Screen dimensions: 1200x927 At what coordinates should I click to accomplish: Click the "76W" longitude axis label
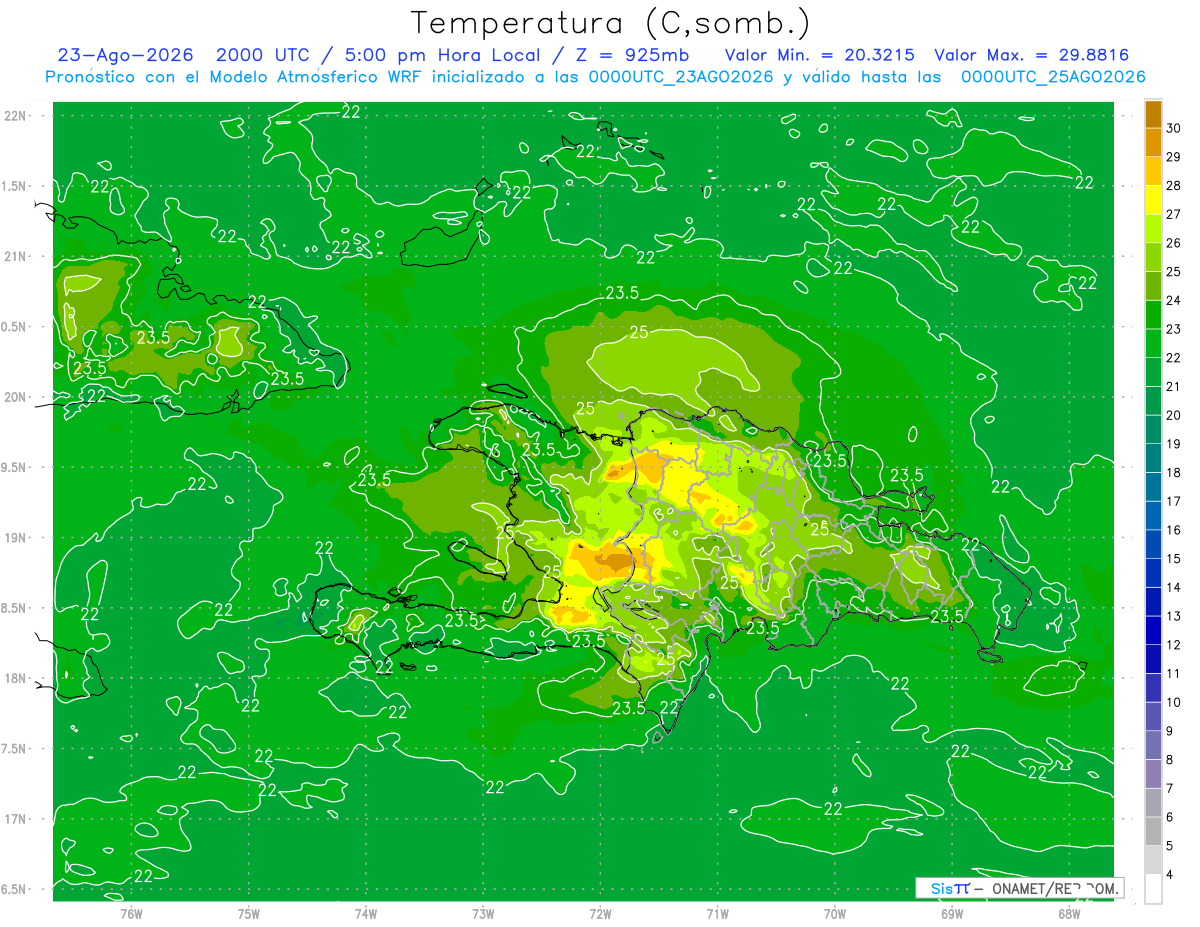(x=131, y=913)
